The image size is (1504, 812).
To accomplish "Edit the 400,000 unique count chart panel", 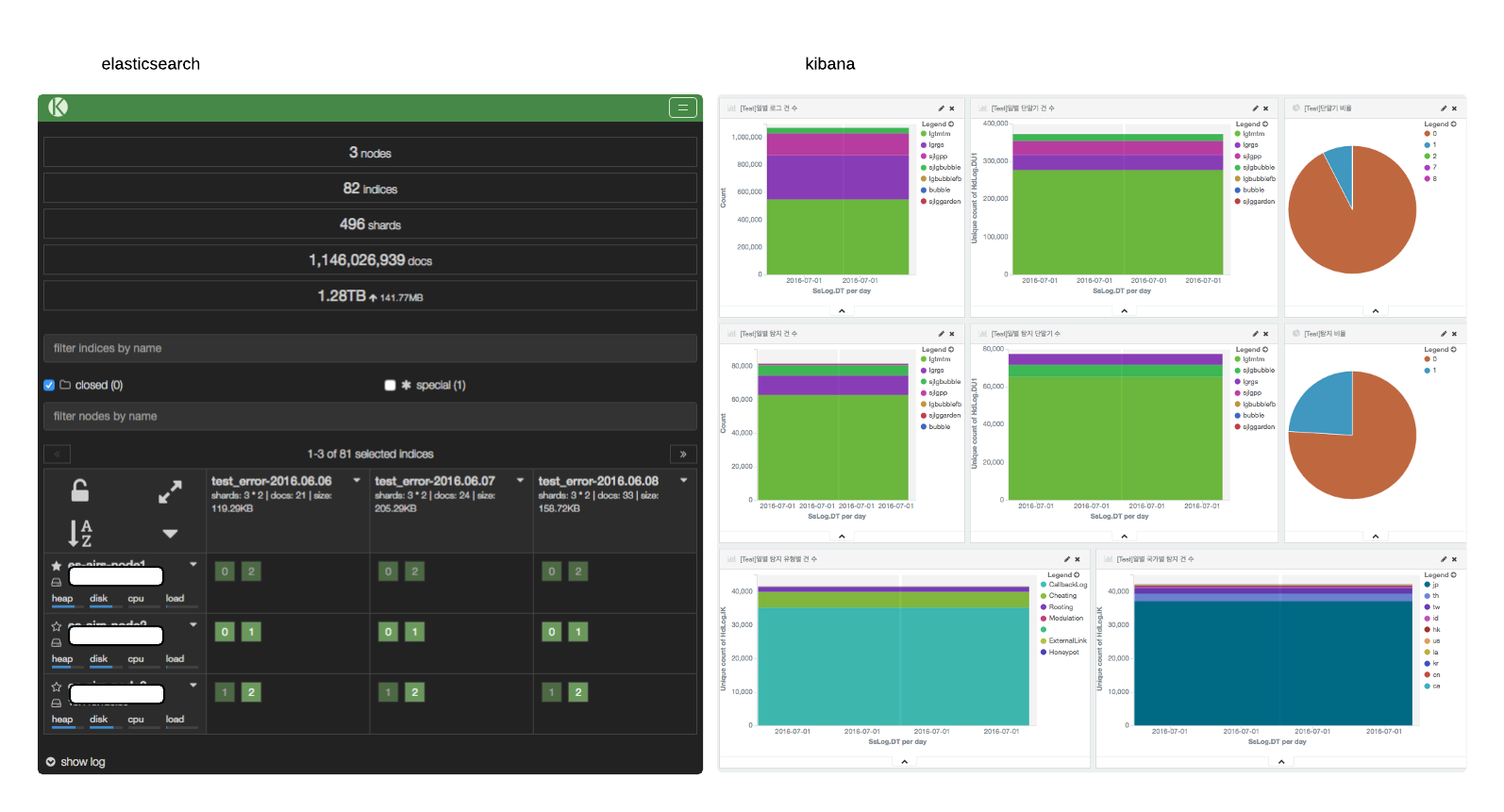I will tap(1255, 108).
